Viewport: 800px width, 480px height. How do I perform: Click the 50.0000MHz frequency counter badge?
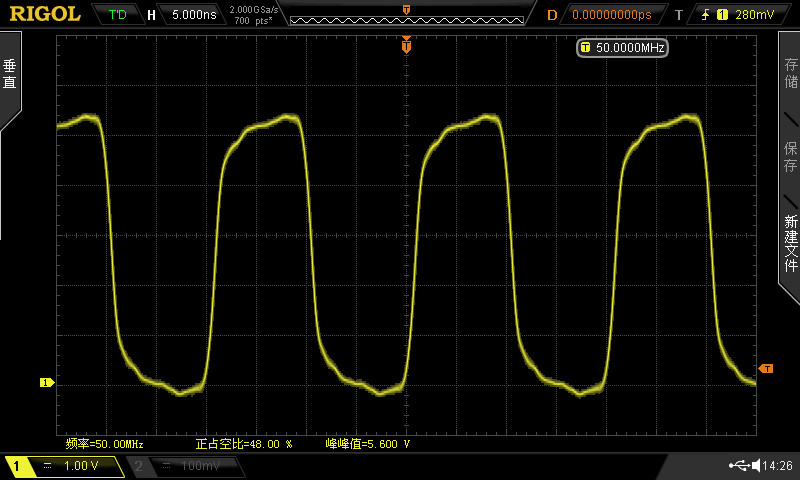click(622, 48)
